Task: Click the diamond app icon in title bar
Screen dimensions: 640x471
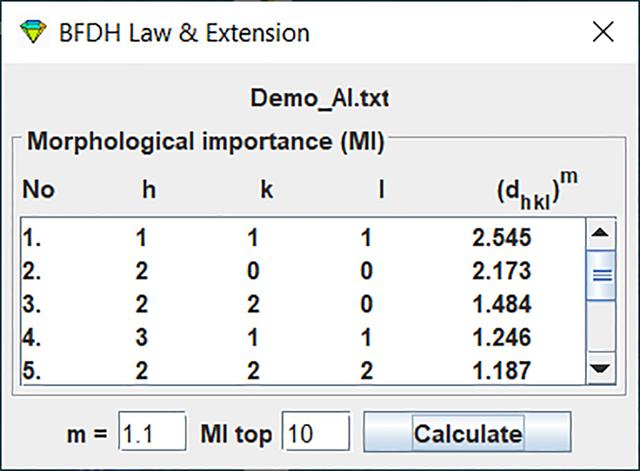Action: (x=33, y=32)
